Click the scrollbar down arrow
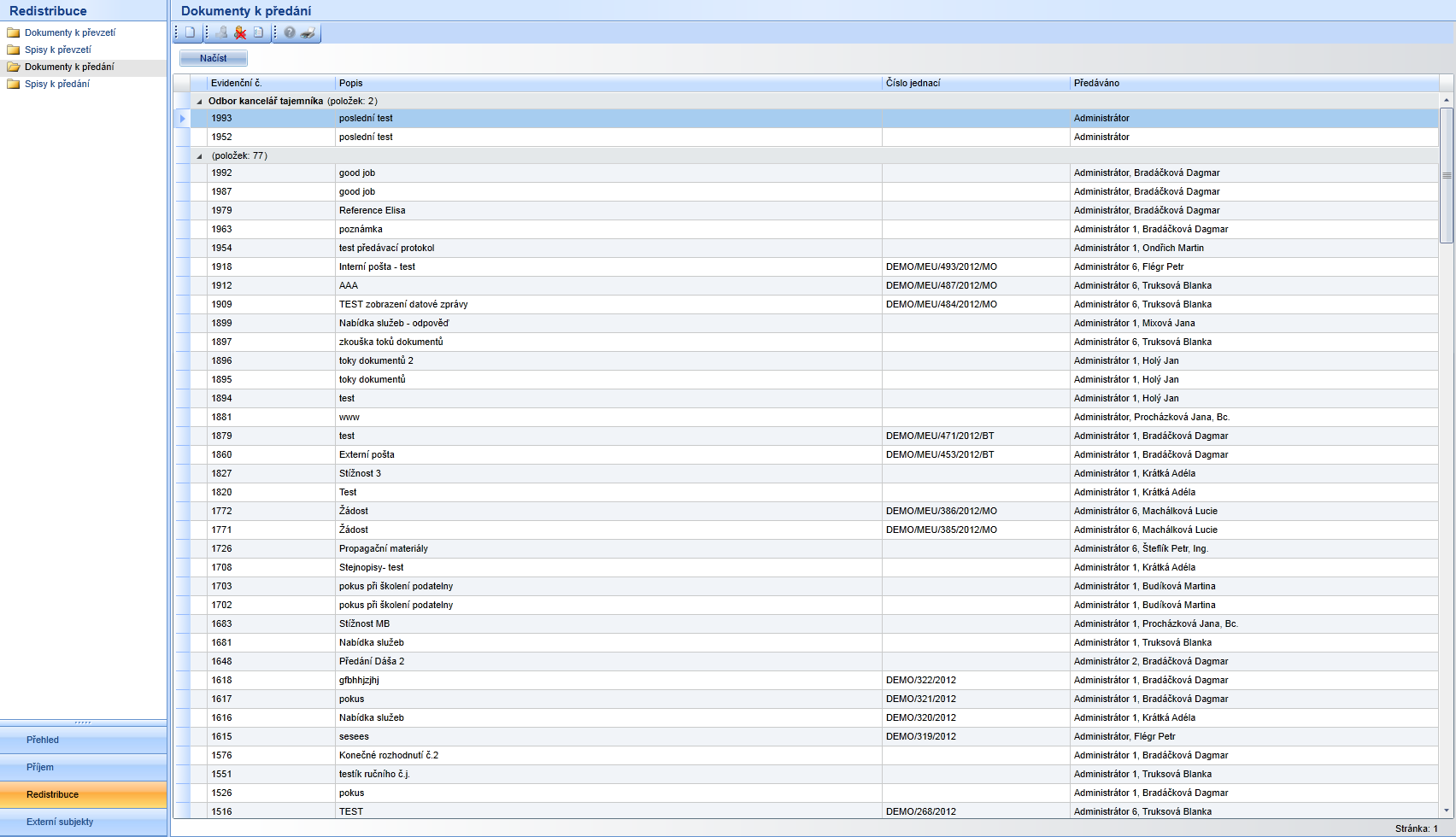 click(1447, 811)
